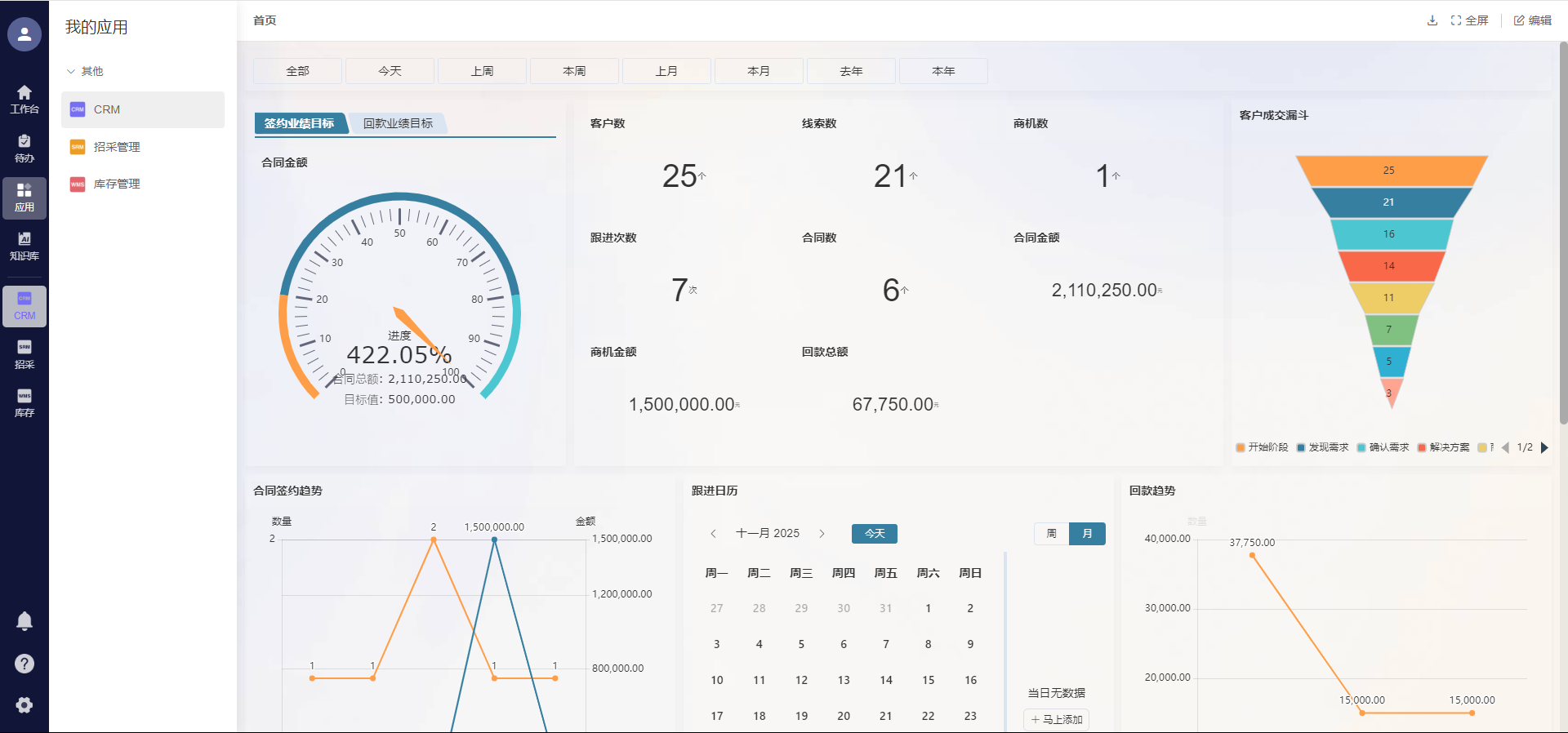Click the 今天 button in calendar
Viewport: 1568px width, 733px height.
coord(874,534)
